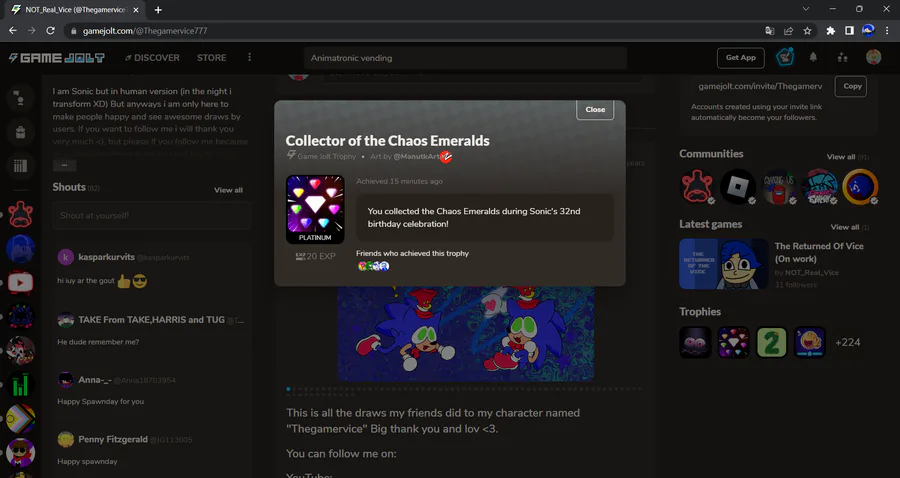Screen dimensions: 900x478
Task: Open the Among Us community icon
Action: 778,186
